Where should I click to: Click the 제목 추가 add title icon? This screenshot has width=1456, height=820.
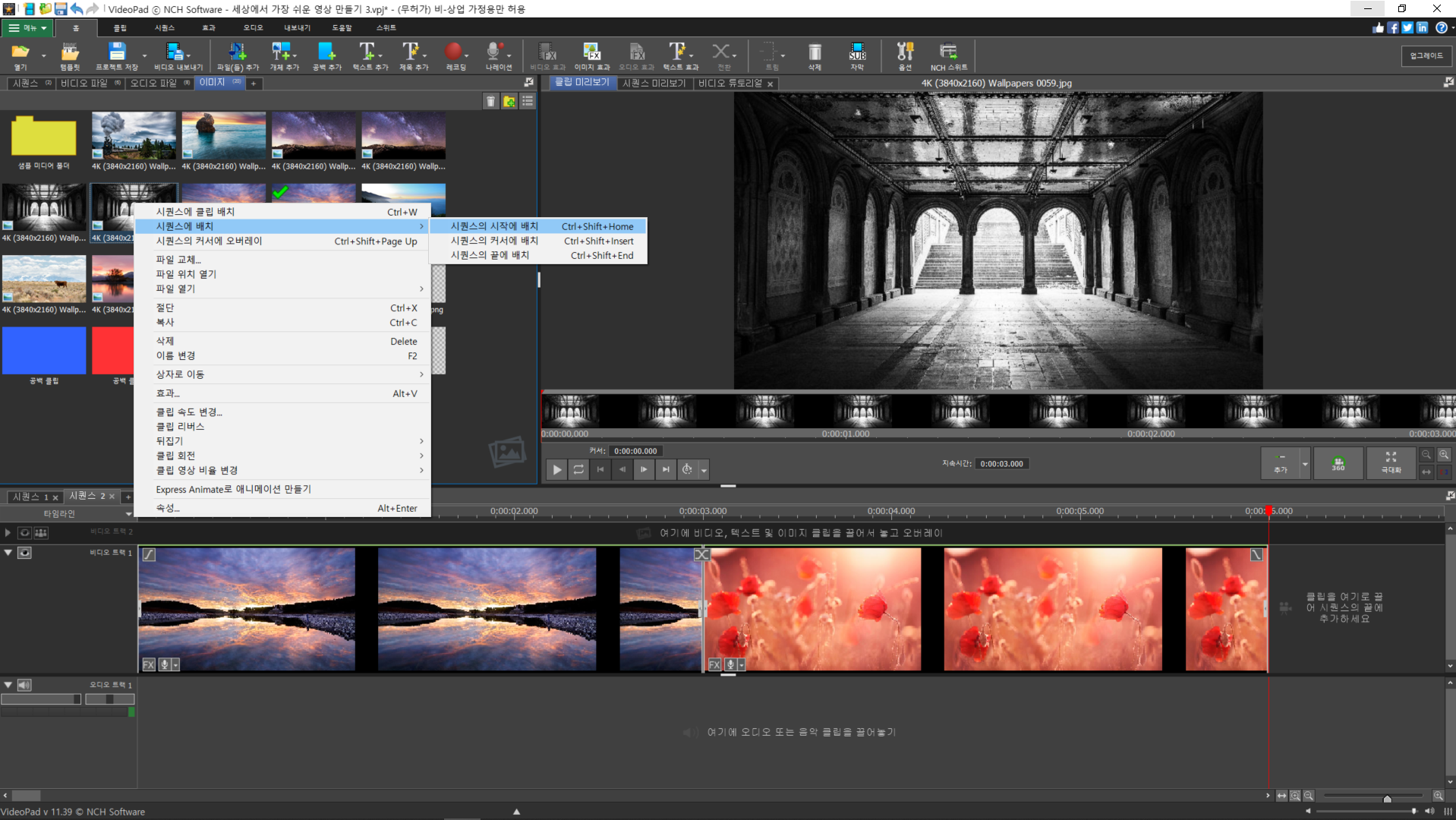[x=411, y=52]
